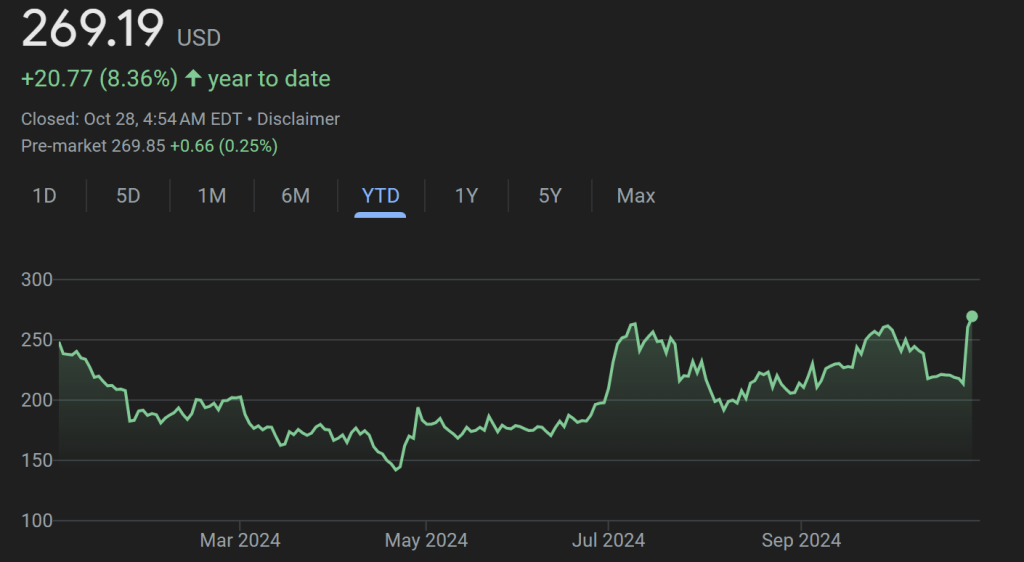Open the 6M chart view
Screen dimensions: 1024x562
click(x=295, y=196)
